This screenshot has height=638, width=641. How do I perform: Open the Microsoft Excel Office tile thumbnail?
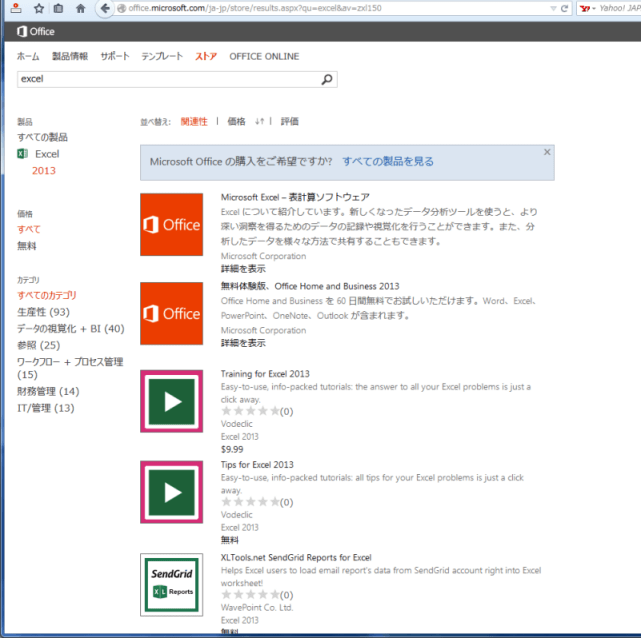coord(171,224)
